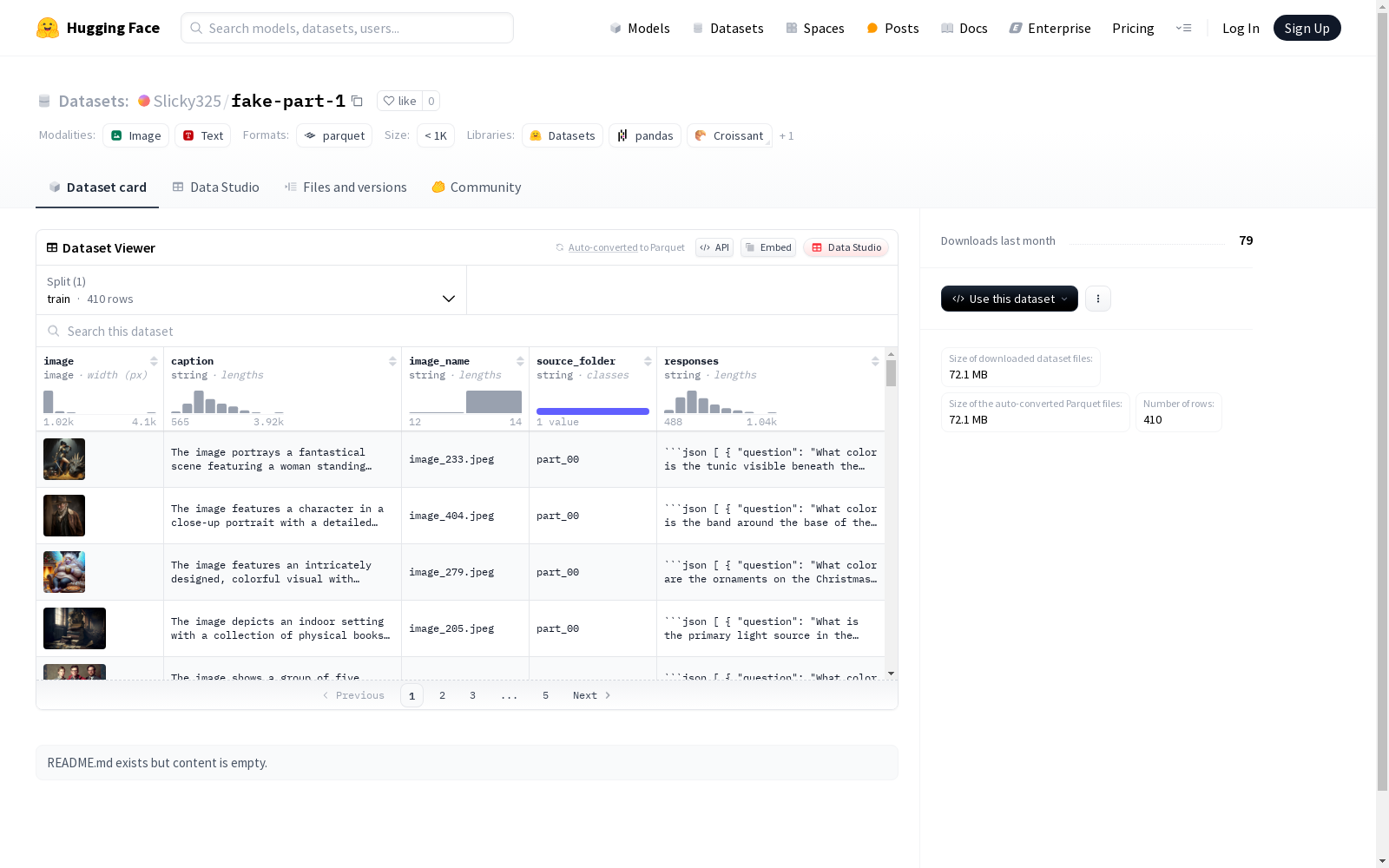Viewport: 1389px width, 868px height.
Task: Select the parquet format tag
Action: coord(334,135)
